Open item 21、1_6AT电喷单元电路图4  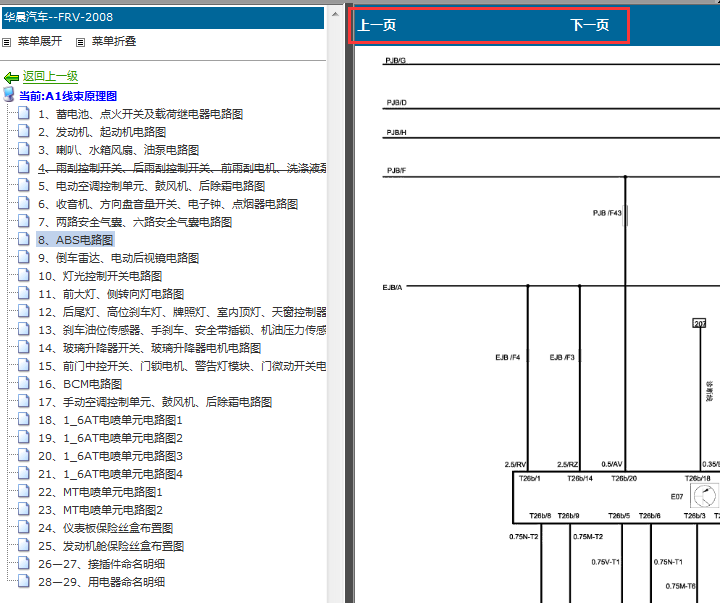110,474
